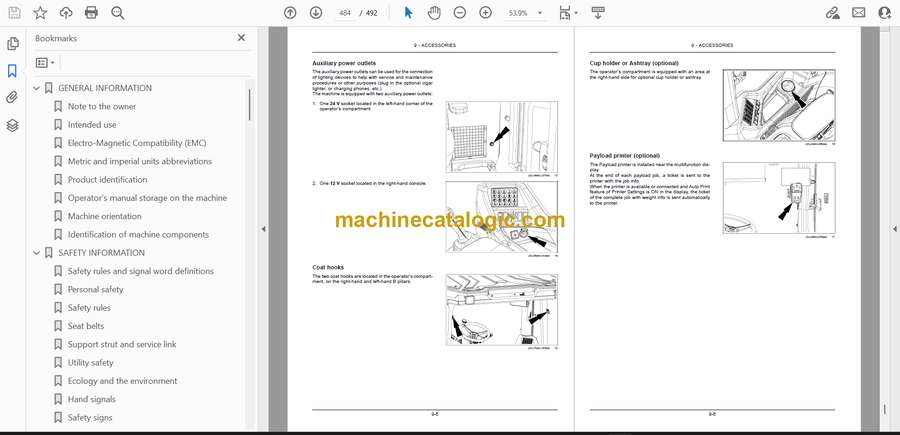Open the find text magnifier tool
The image size is (900, 435).
(x=118, y=13)
